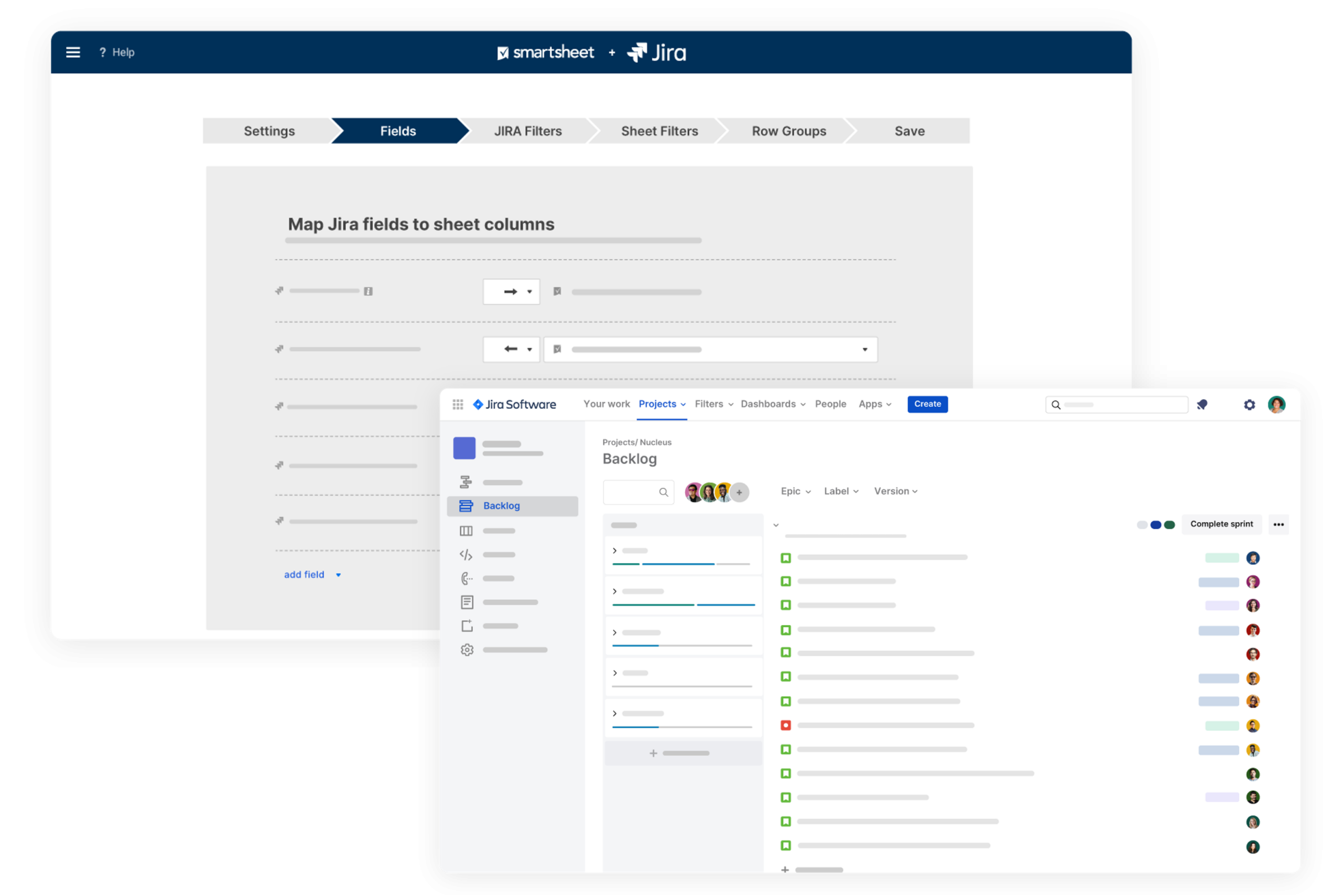Open the sync direction dropdown in field mapping

(511, 292)
